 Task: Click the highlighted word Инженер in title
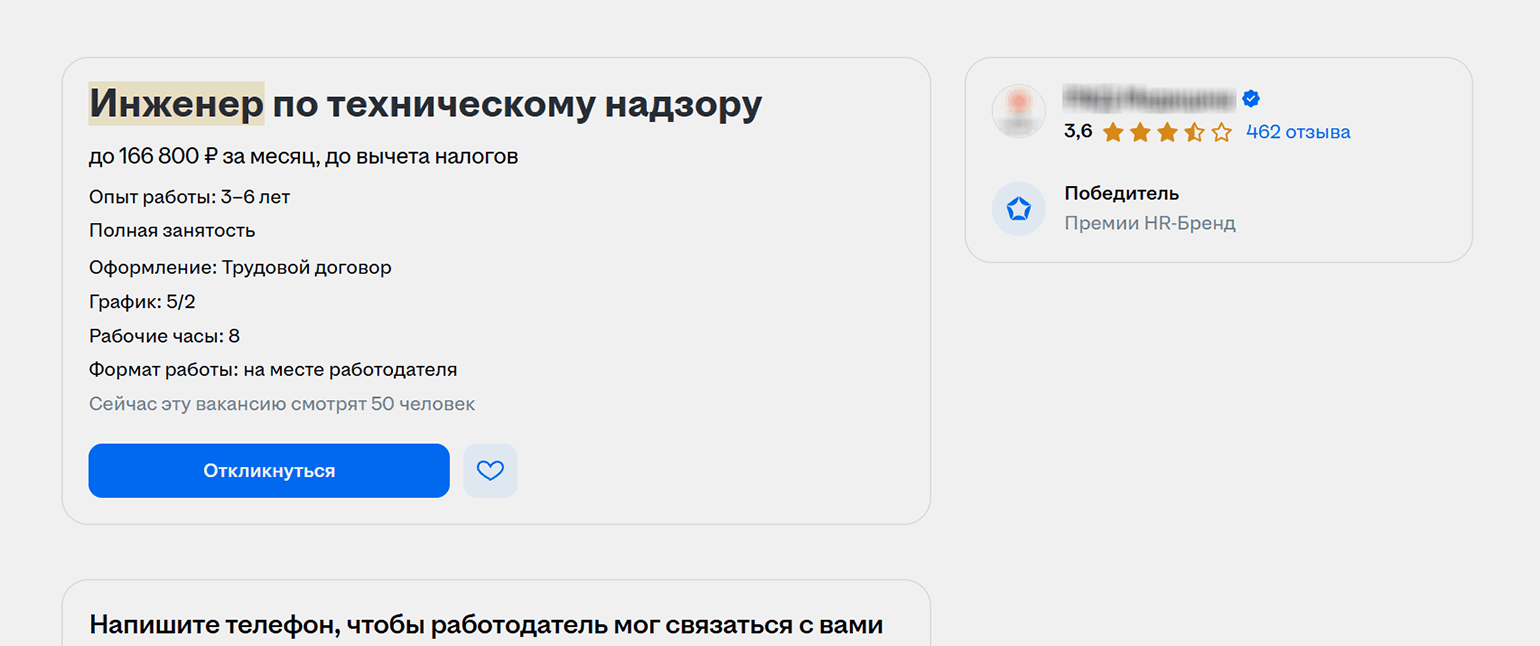click(x=176, y=103)
